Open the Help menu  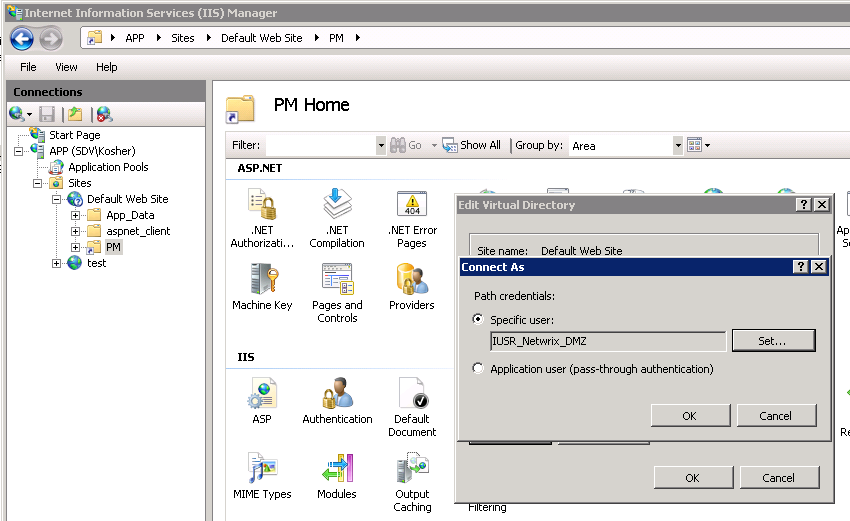(x=107, y=67)
